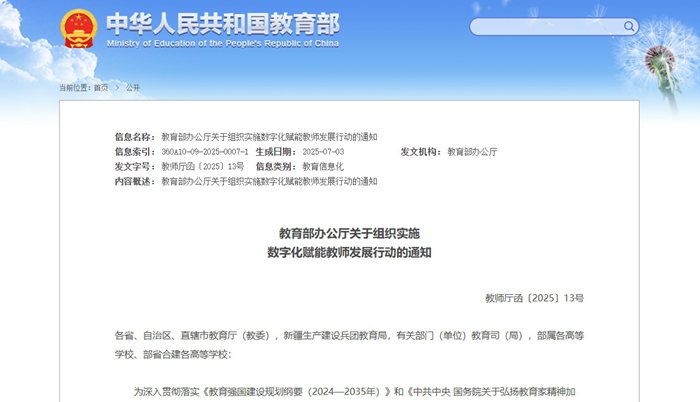
Task: Click the English Ministry of Education subtitle
Action: point(222,43)
